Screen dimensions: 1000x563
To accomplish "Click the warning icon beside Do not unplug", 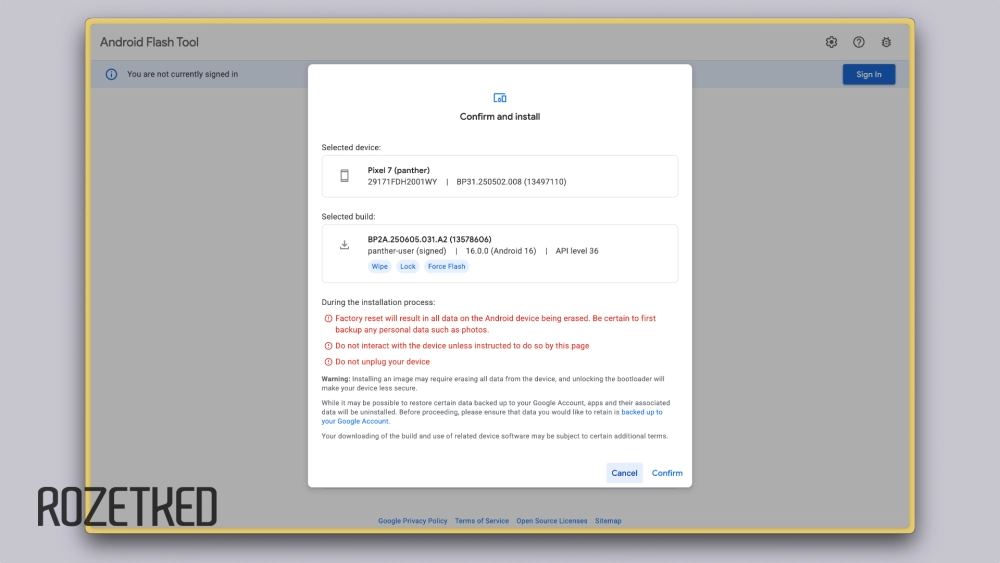I will tap(328, 362).
